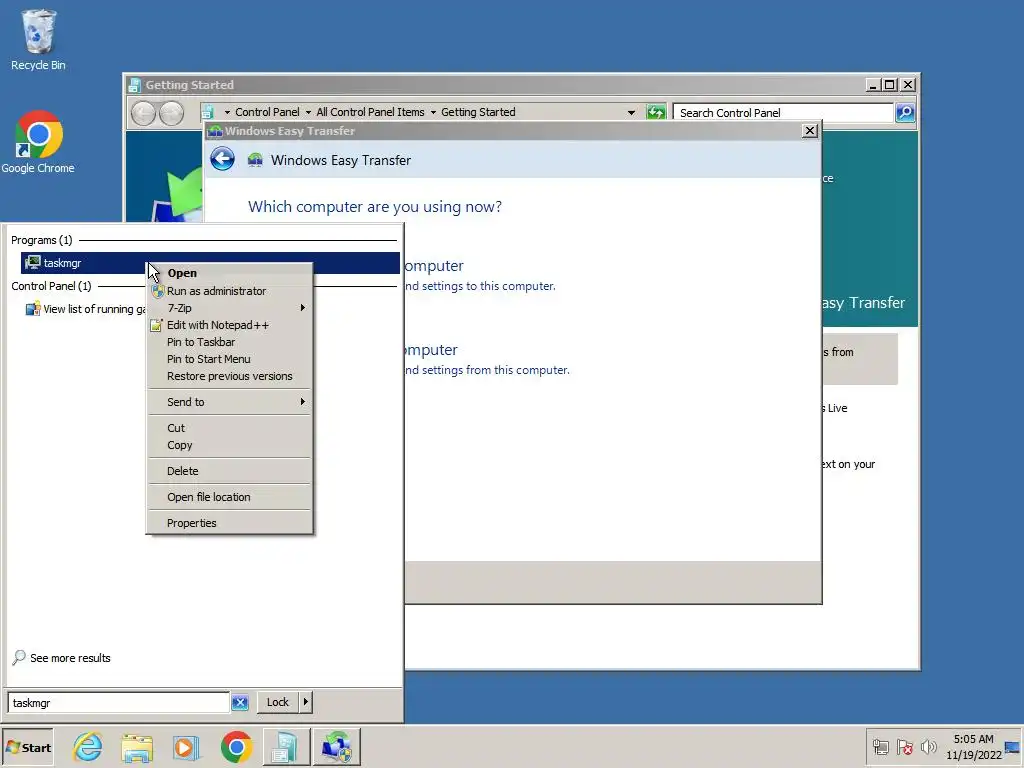The height and width of the screenshot is (768, 1024).
Task: Click Open file location
Action: click(229, 497)
